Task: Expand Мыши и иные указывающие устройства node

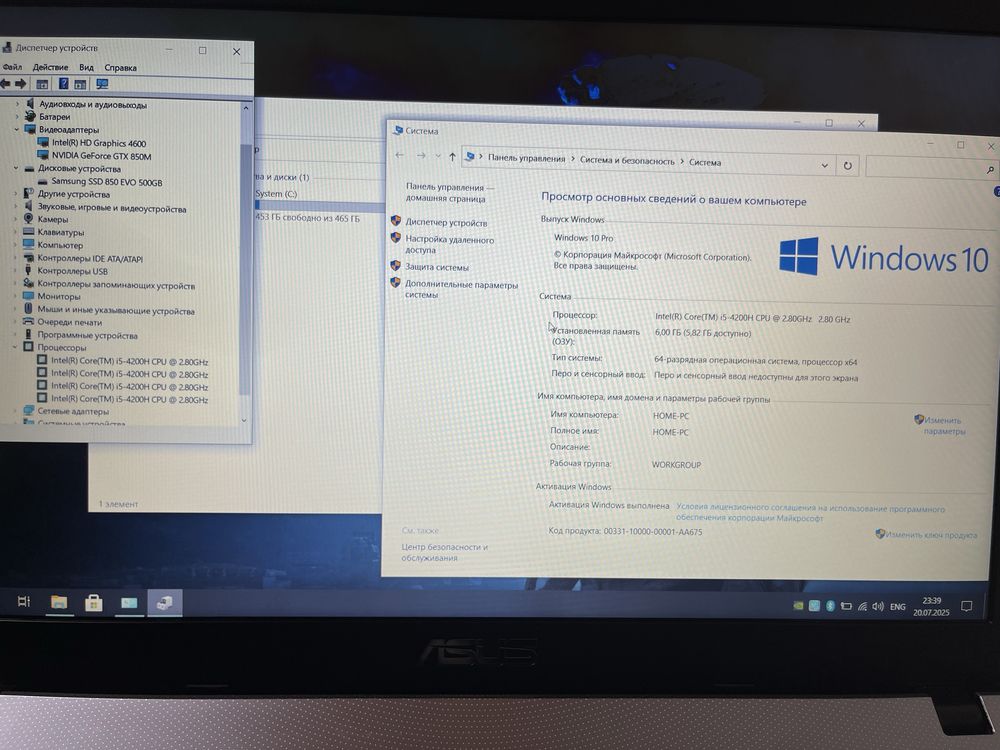Action: pos(15,309)
